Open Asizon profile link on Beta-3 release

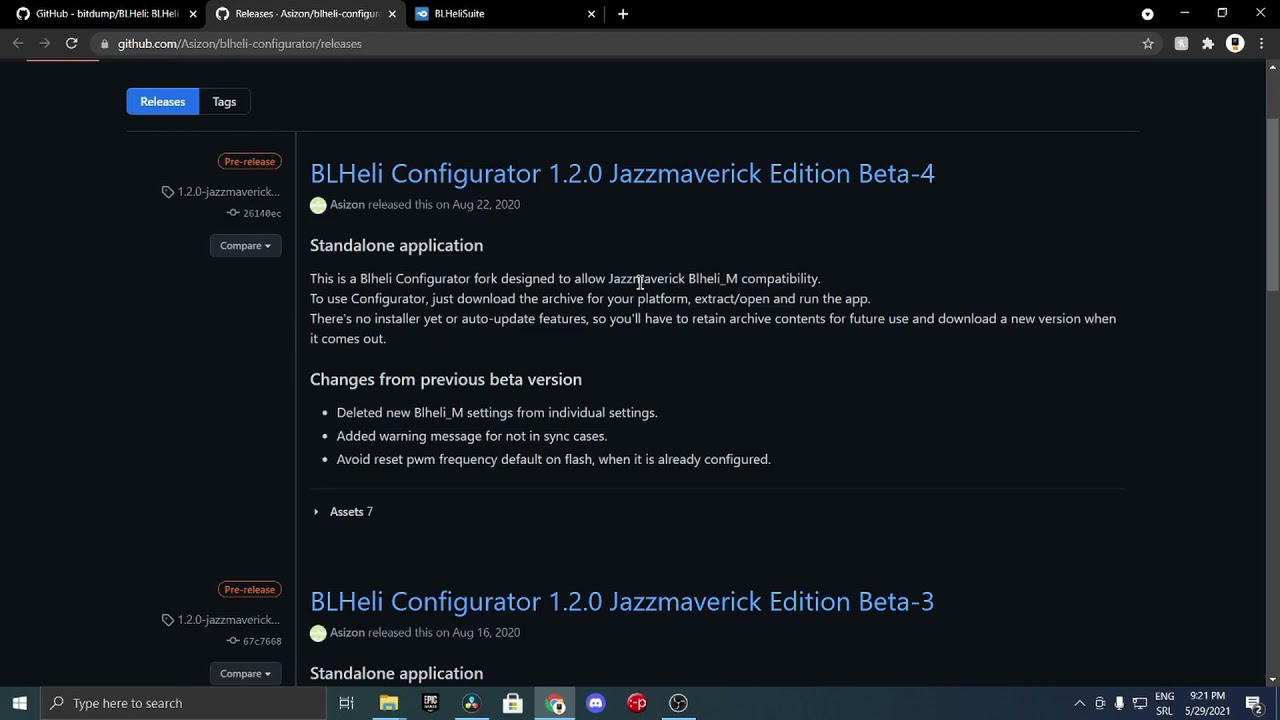click(347, 632)
